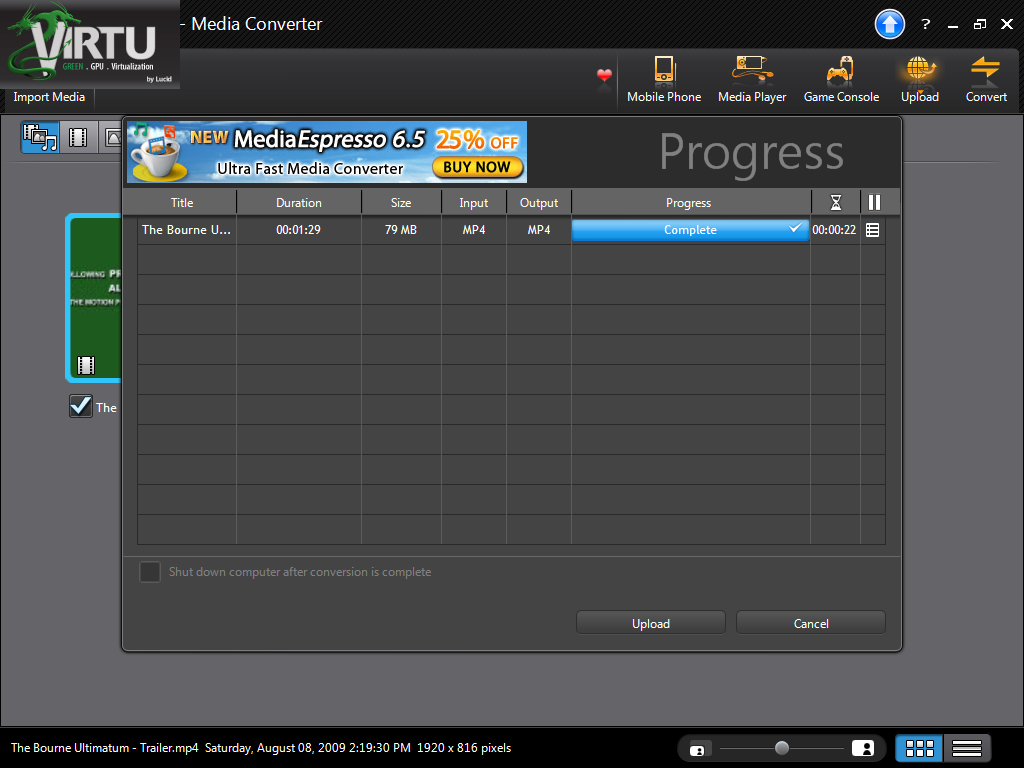Switch to thumbnail grid view
This screenshot has height=768, width=1024.
click(919, 748)
